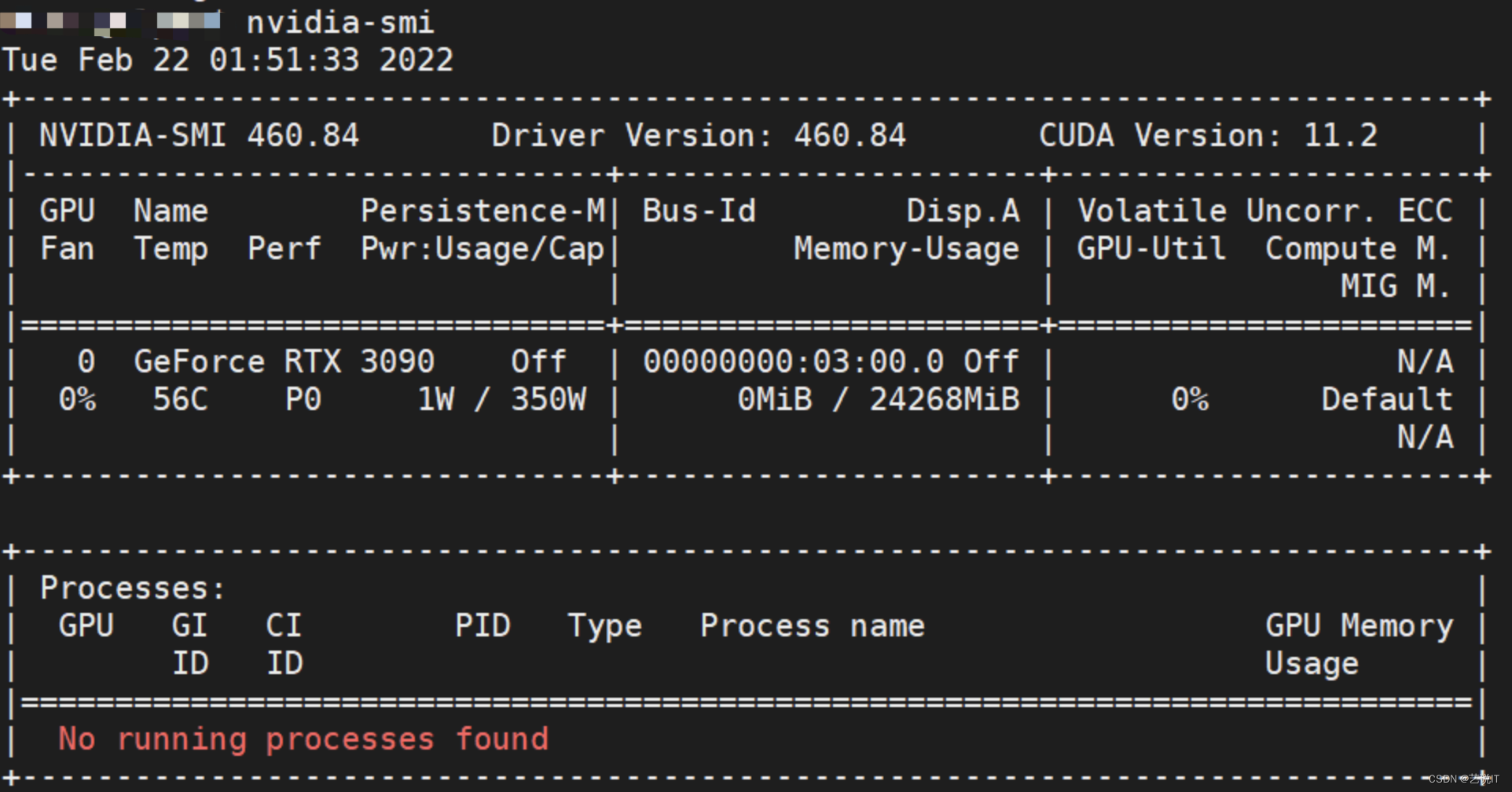Click the Temp header

(171, 249)
